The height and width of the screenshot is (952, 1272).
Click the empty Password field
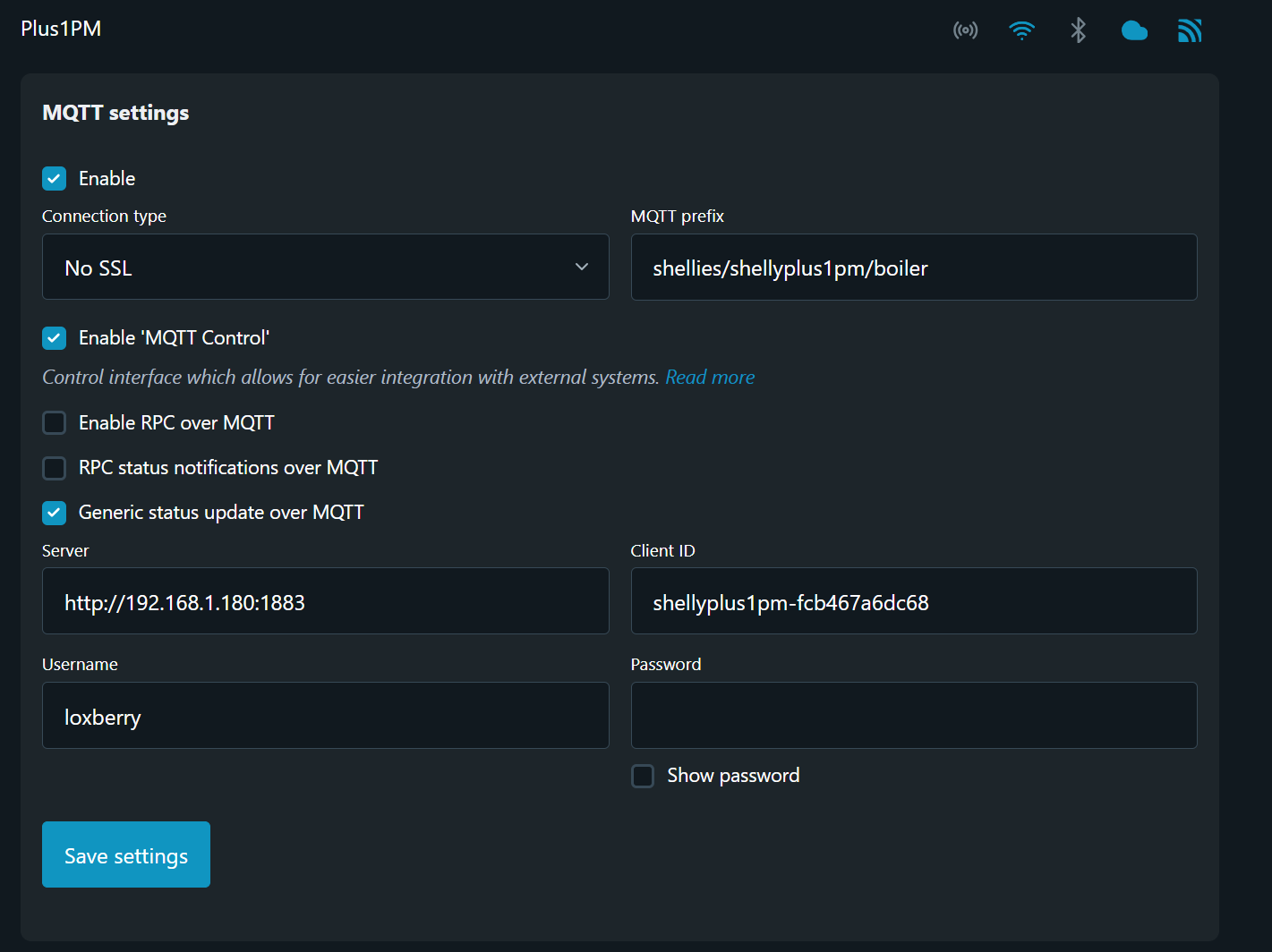(x=913, y=716)
